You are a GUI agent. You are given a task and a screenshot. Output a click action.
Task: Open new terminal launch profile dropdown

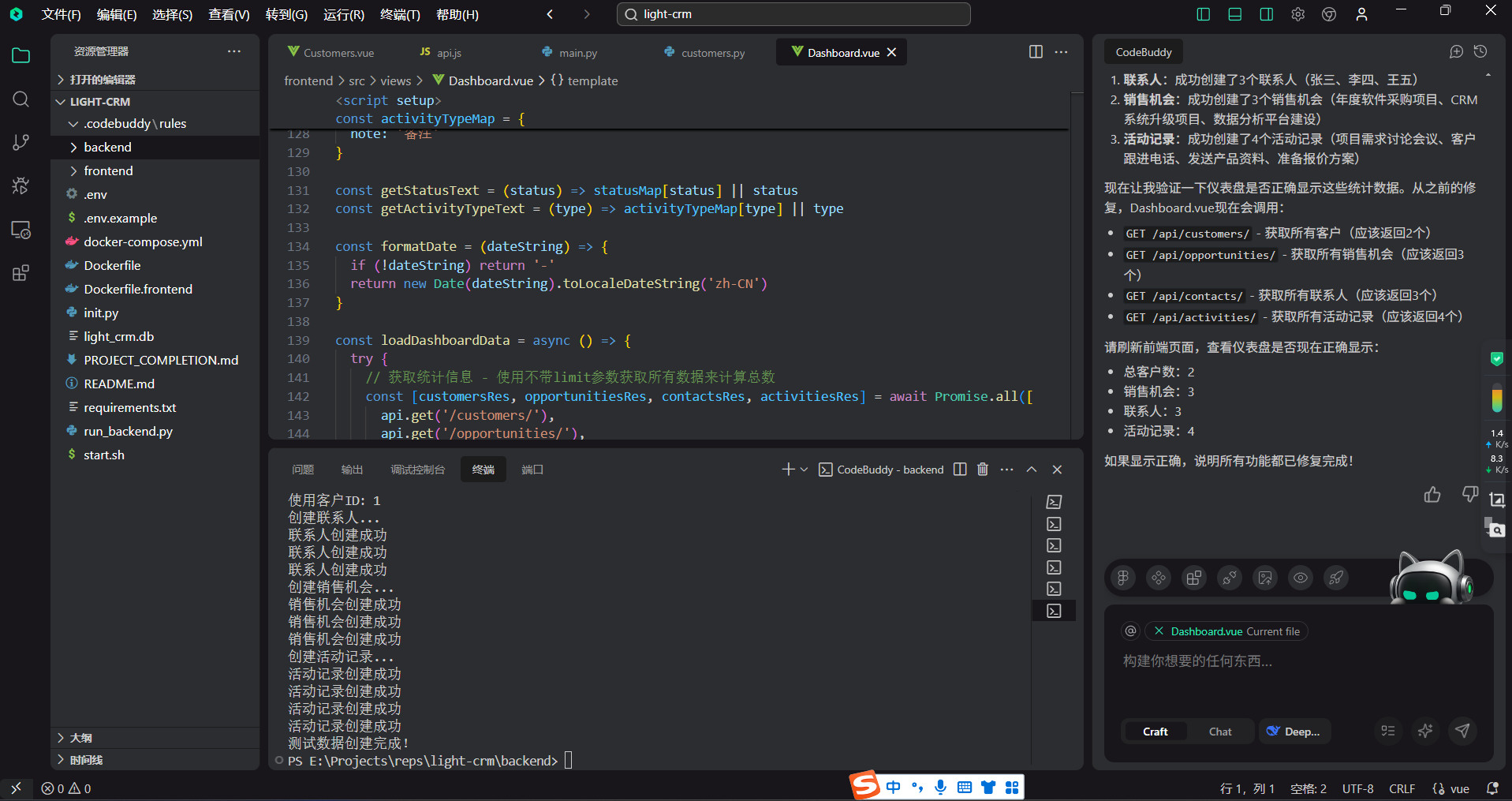pos(804,470)
